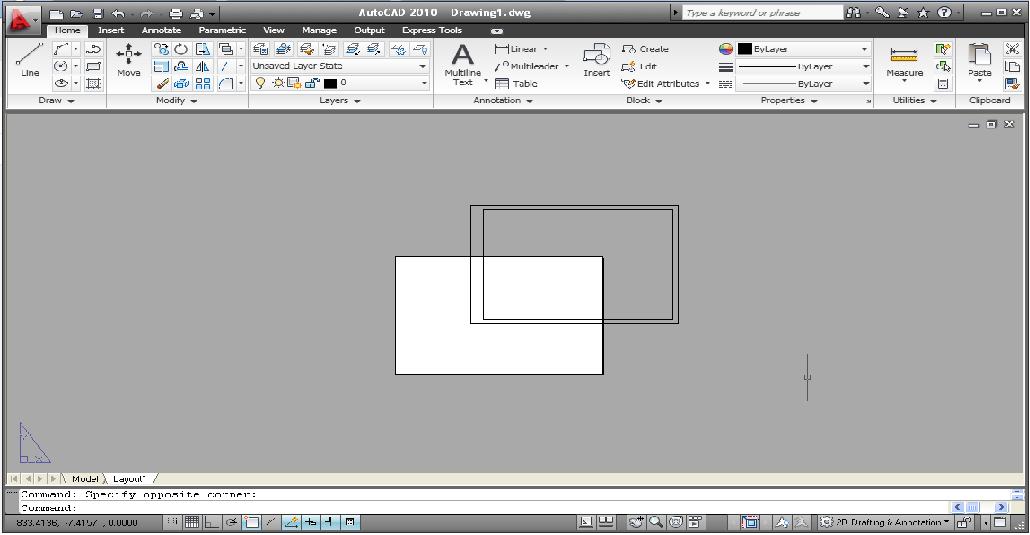Click the black layer 0 color swatch

pyautogui.click(x=330, y=83)
